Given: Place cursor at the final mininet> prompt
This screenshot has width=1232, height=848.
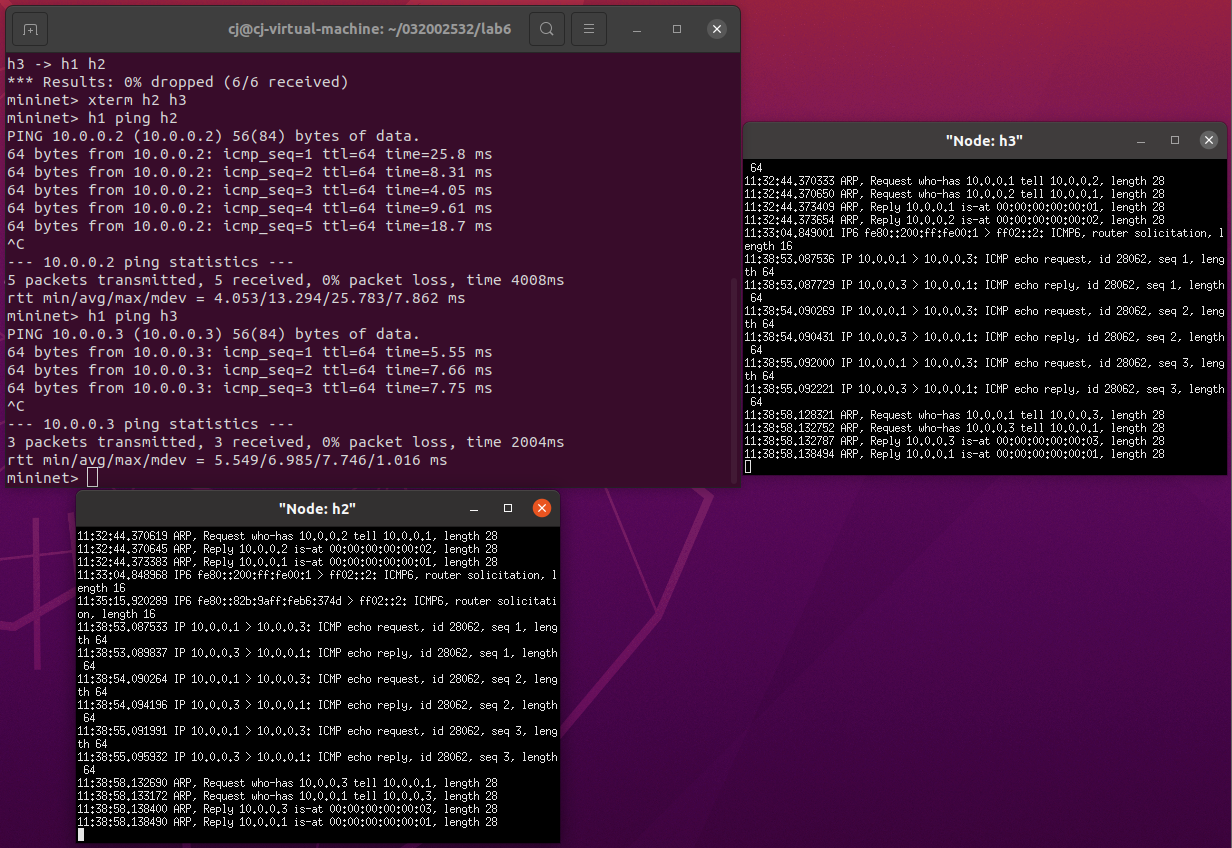Looking at the screenshot, I should [x=93, y=478].
